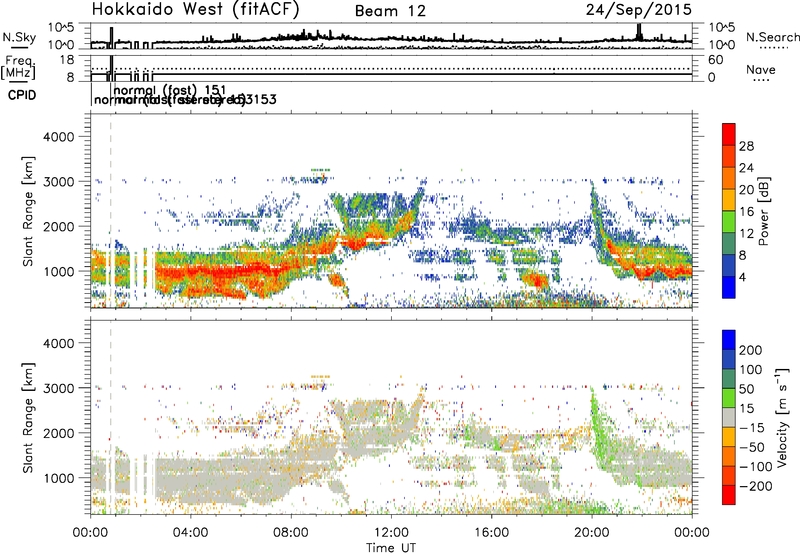
Task: Click the '12:00' time axis label
Action: tap(391, 533)
